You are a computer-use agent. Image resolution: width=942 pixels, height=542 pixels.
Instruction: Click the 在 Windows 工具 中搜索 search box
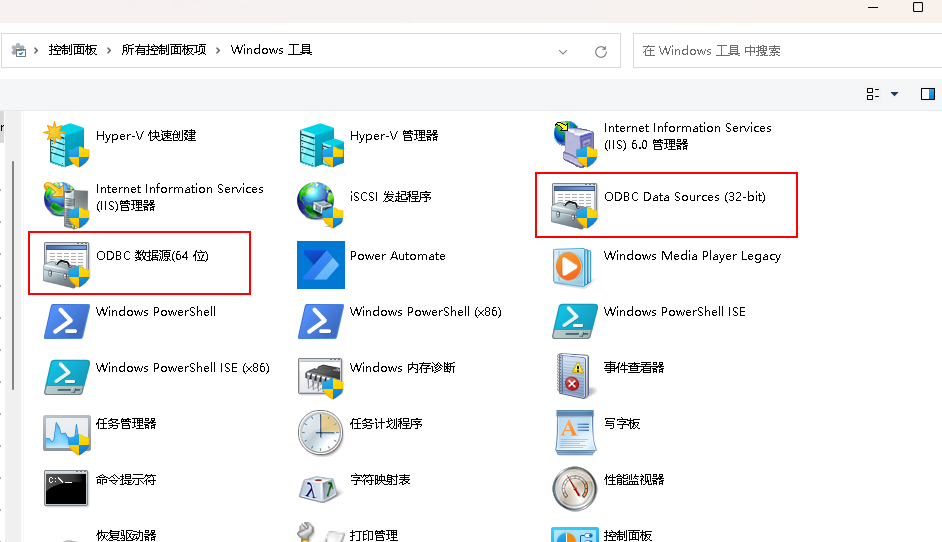click(x=780, y=51)
